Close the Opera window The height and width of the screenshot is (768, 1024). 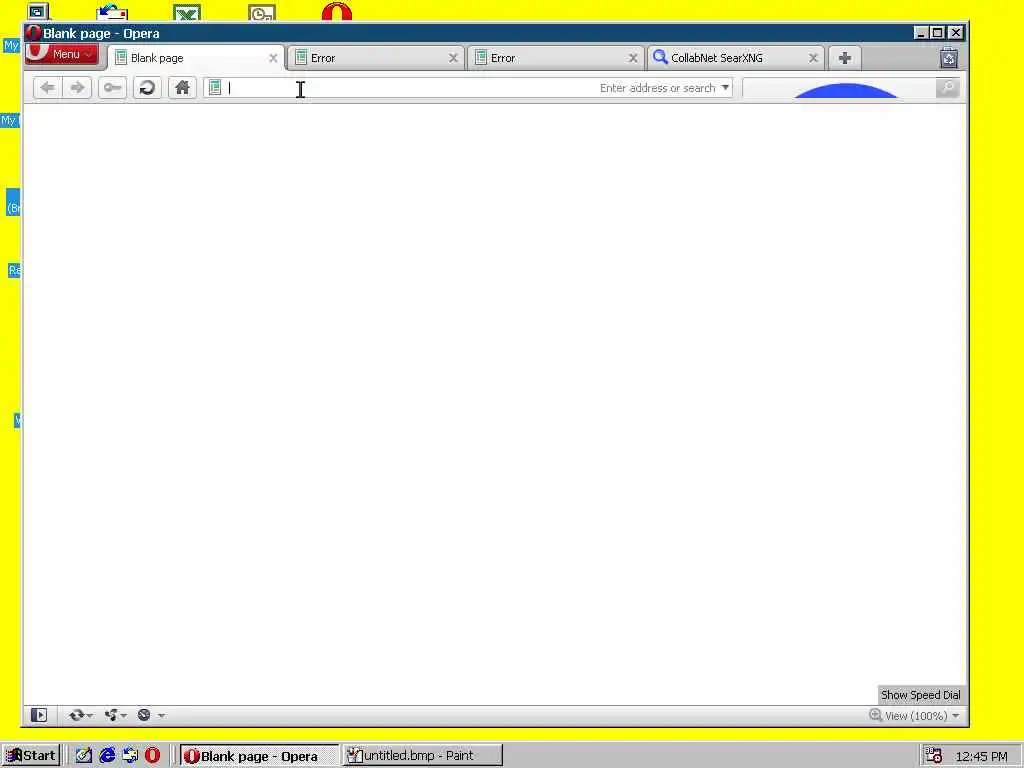pyautogui.click(x=955, y=33)
